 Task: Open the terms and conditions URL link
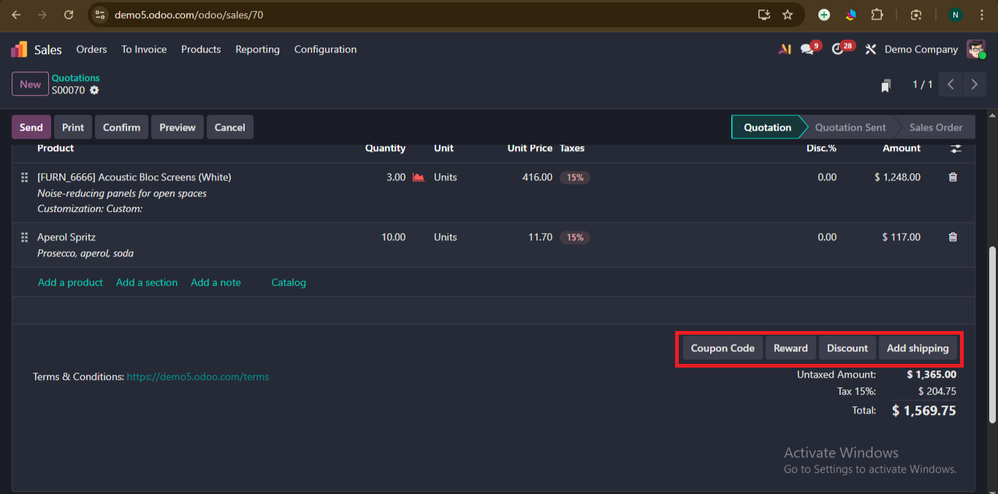click(198, 377)
